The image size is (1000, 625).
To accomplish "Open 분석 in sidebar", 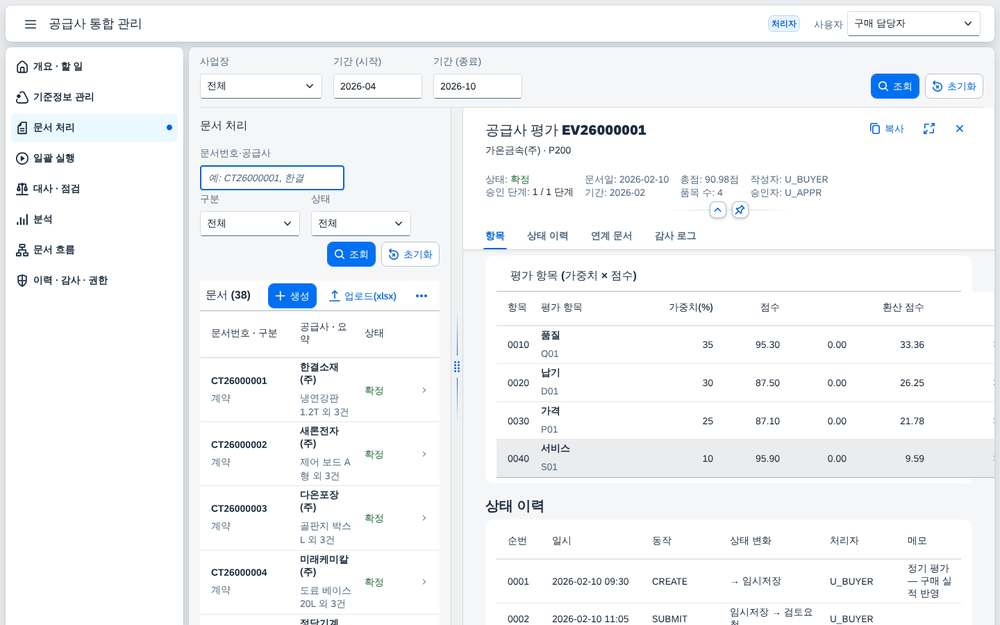I will pos(94,219).
